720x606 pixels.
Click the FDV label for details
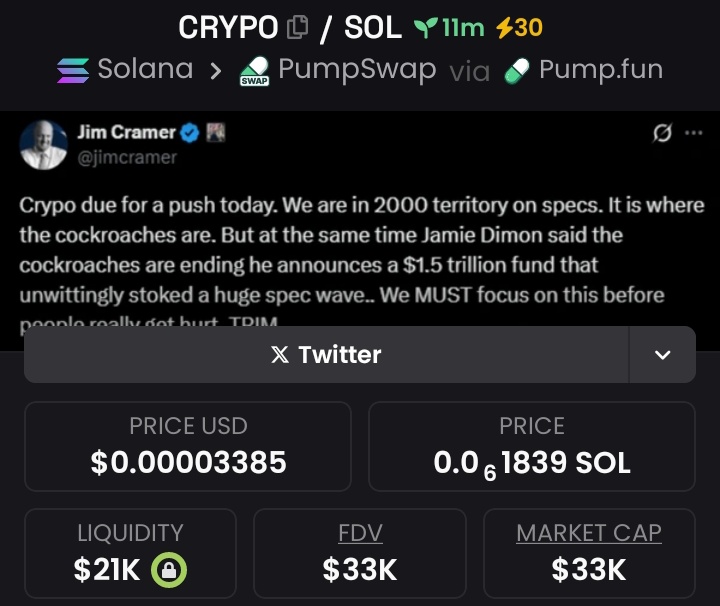(360, 533)
